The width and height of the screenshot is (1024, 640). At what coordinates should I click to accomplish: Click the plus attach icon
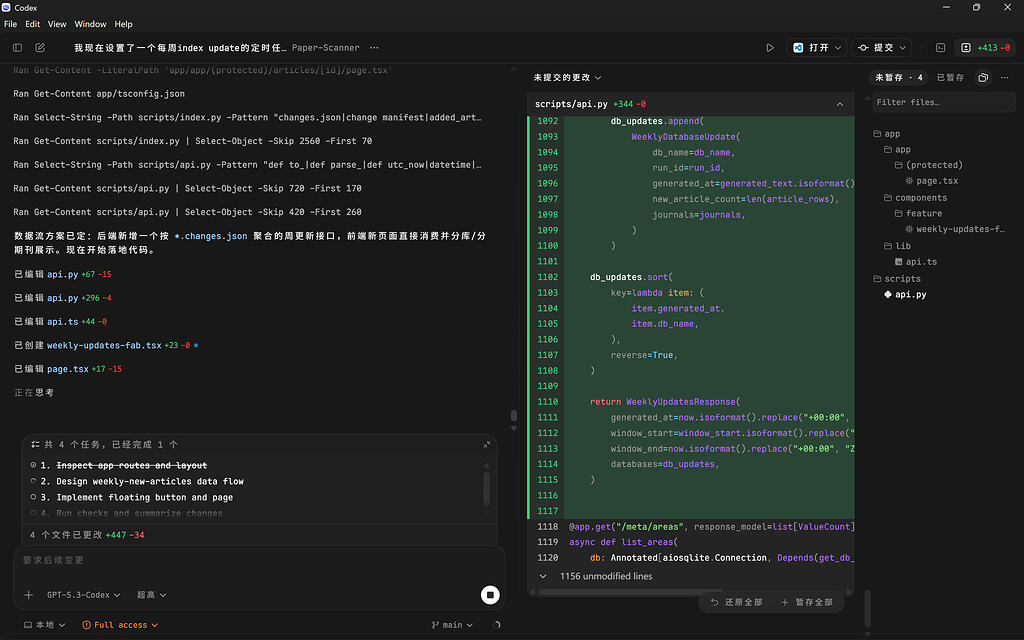pyautogui.click(x=29, y=595)
